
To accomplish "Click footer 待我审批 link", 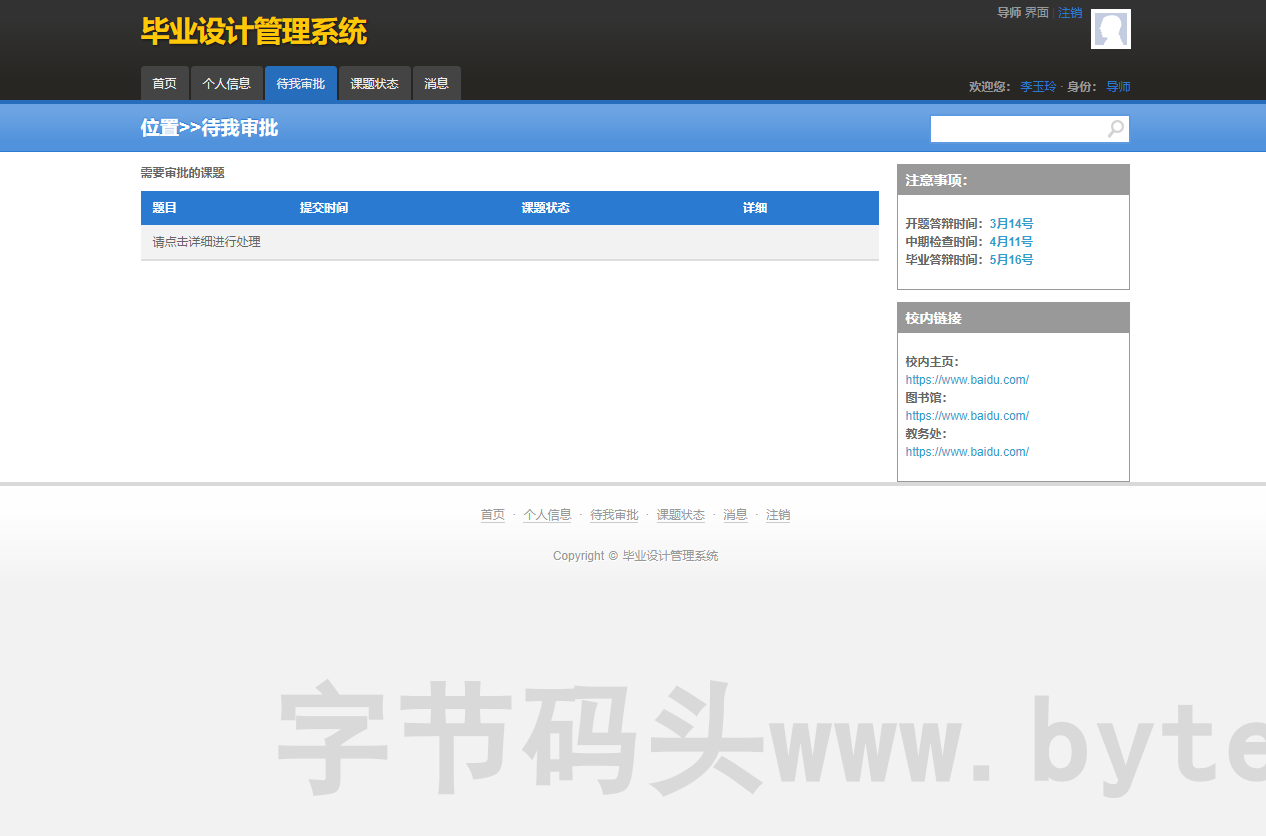I will coord(614,515).
